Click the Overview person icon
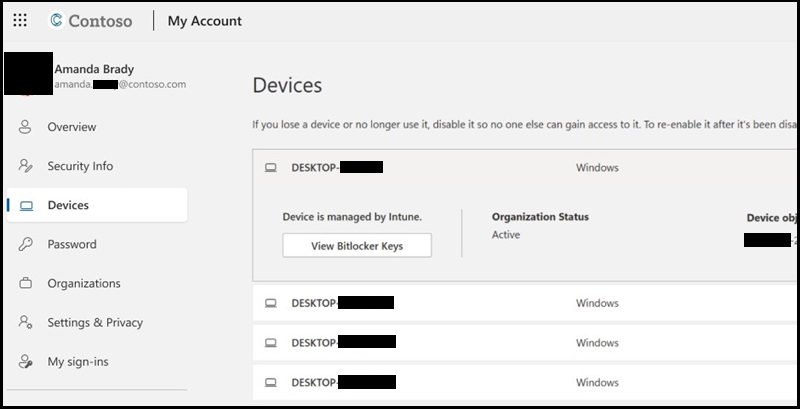The height and width of the screenshot is (409, 800). (26, 127)
